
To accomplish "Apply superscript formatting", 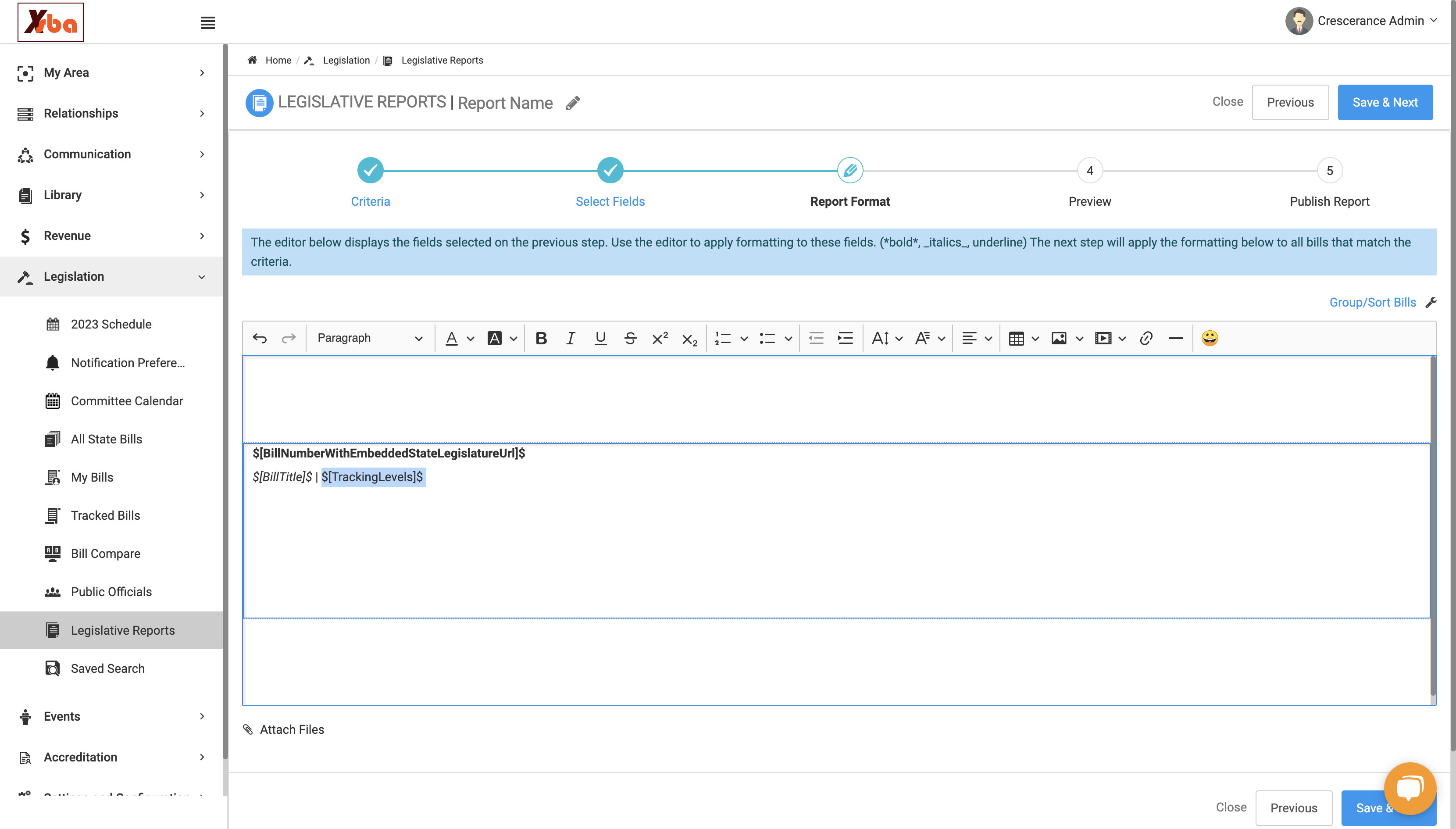I will pyautogui.click(x=660, y=338).
